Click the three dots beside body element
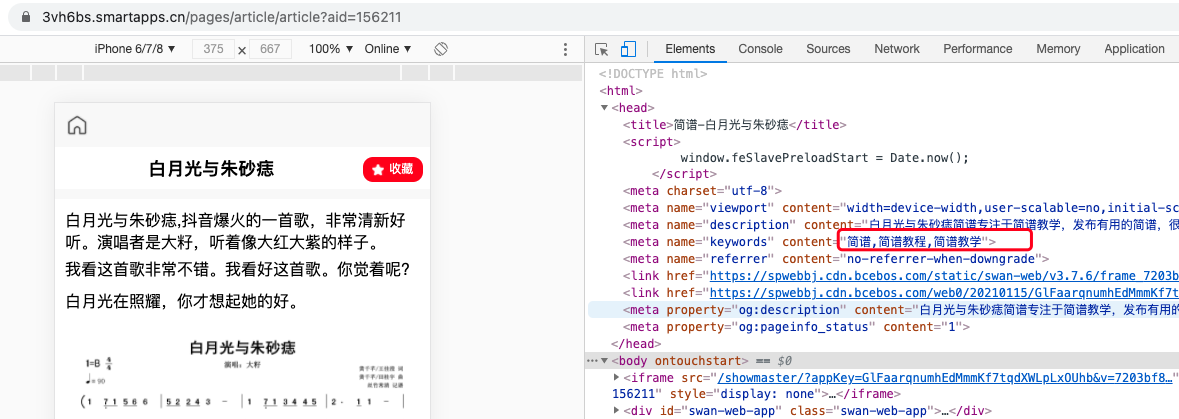Image resolution: width=1179 pixels, height=419 pixels. 593,360
